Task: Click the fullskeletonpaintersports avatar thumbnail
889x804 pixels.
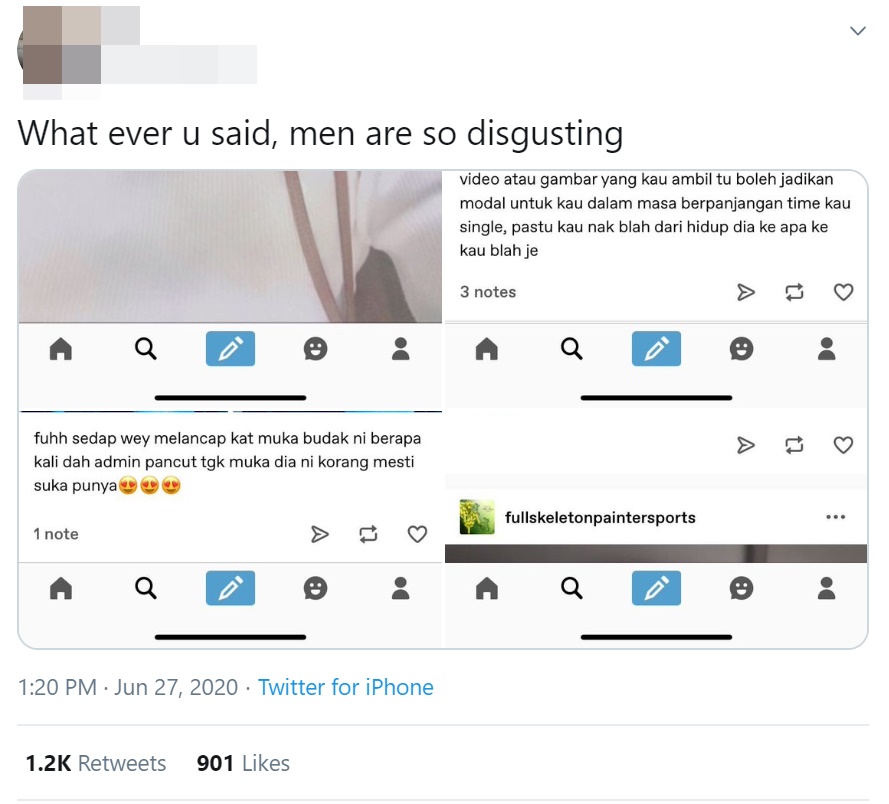Action: 477,517
